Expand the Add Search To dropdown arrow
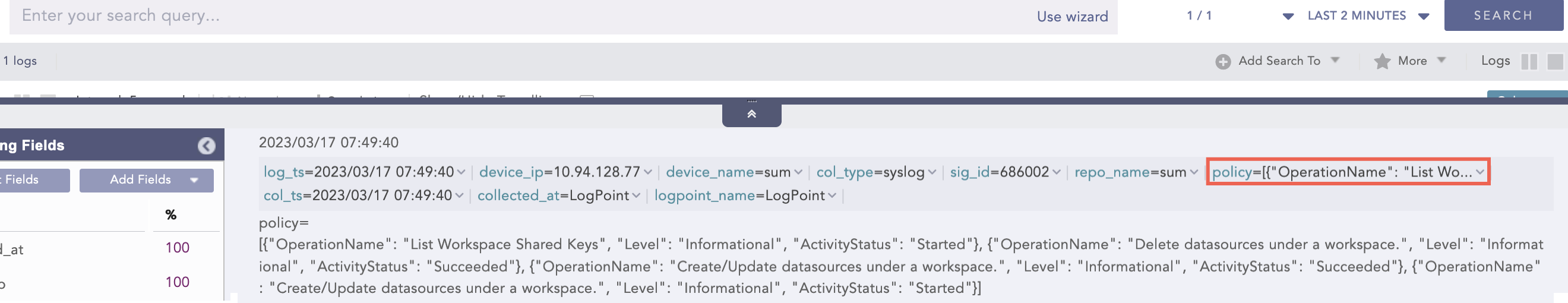This screenshot has height=303, width=1568. pyautogui.click(x=1335, y=60)
